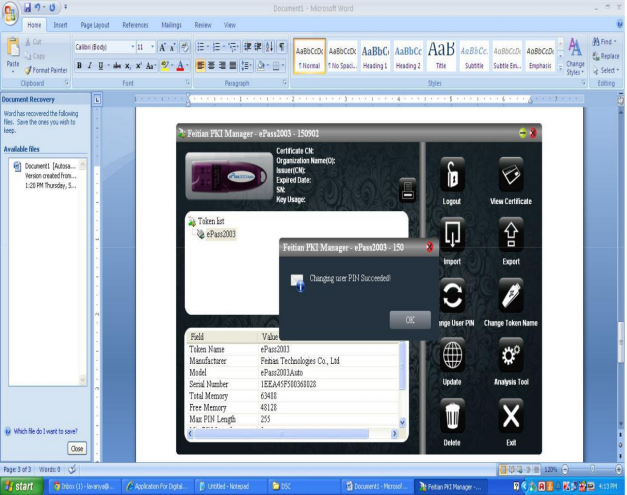
Task: Switch to the View ribbon tab
Action: 230,25
